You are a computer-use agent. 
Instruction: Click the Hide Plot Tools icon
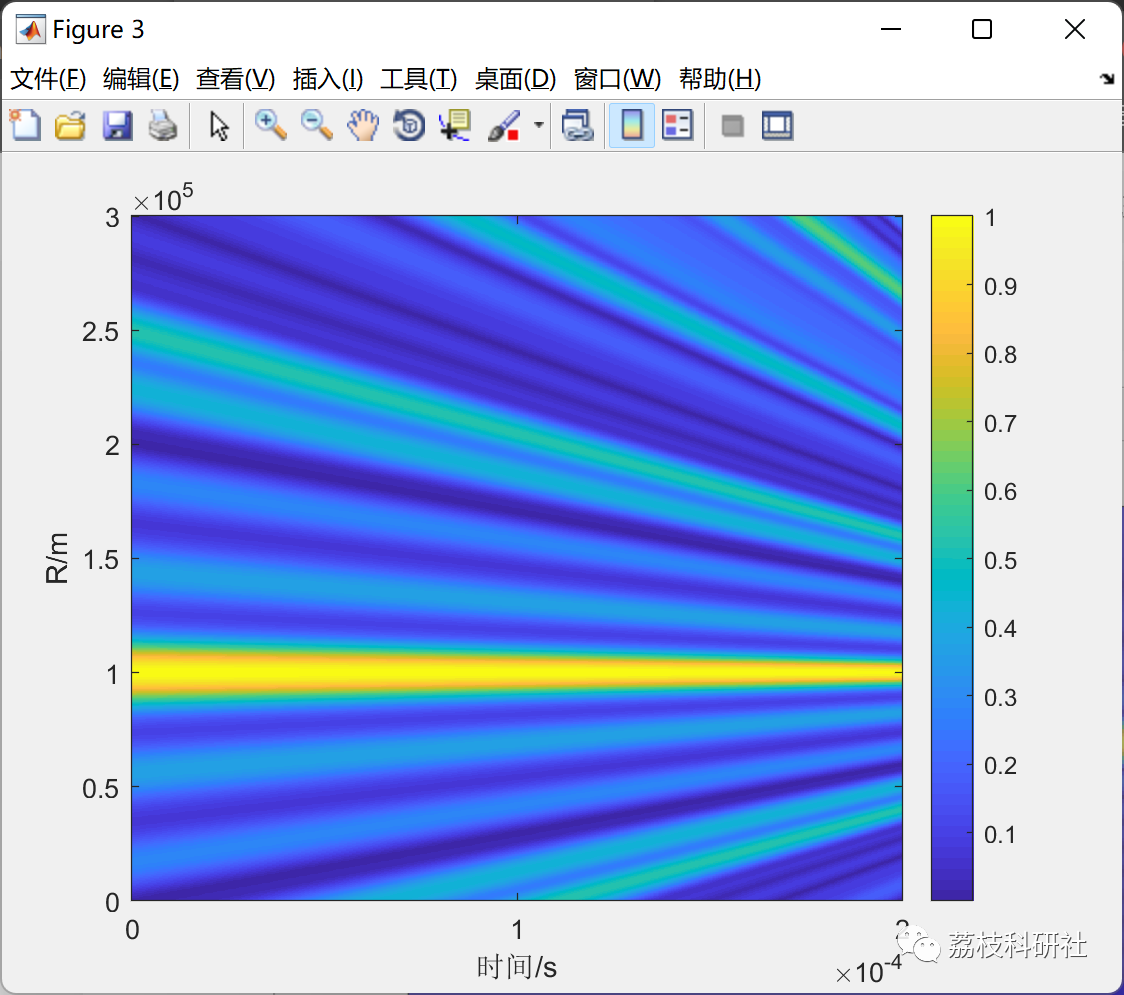click(x=732, y=126)
